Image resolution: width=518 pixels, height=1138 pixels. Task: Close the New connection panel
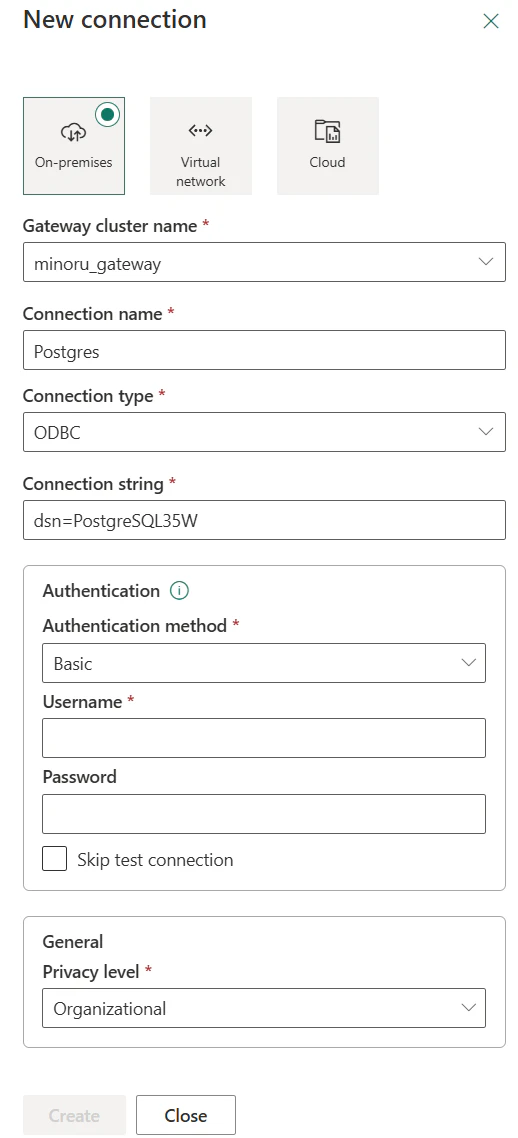tap(491, 21)
